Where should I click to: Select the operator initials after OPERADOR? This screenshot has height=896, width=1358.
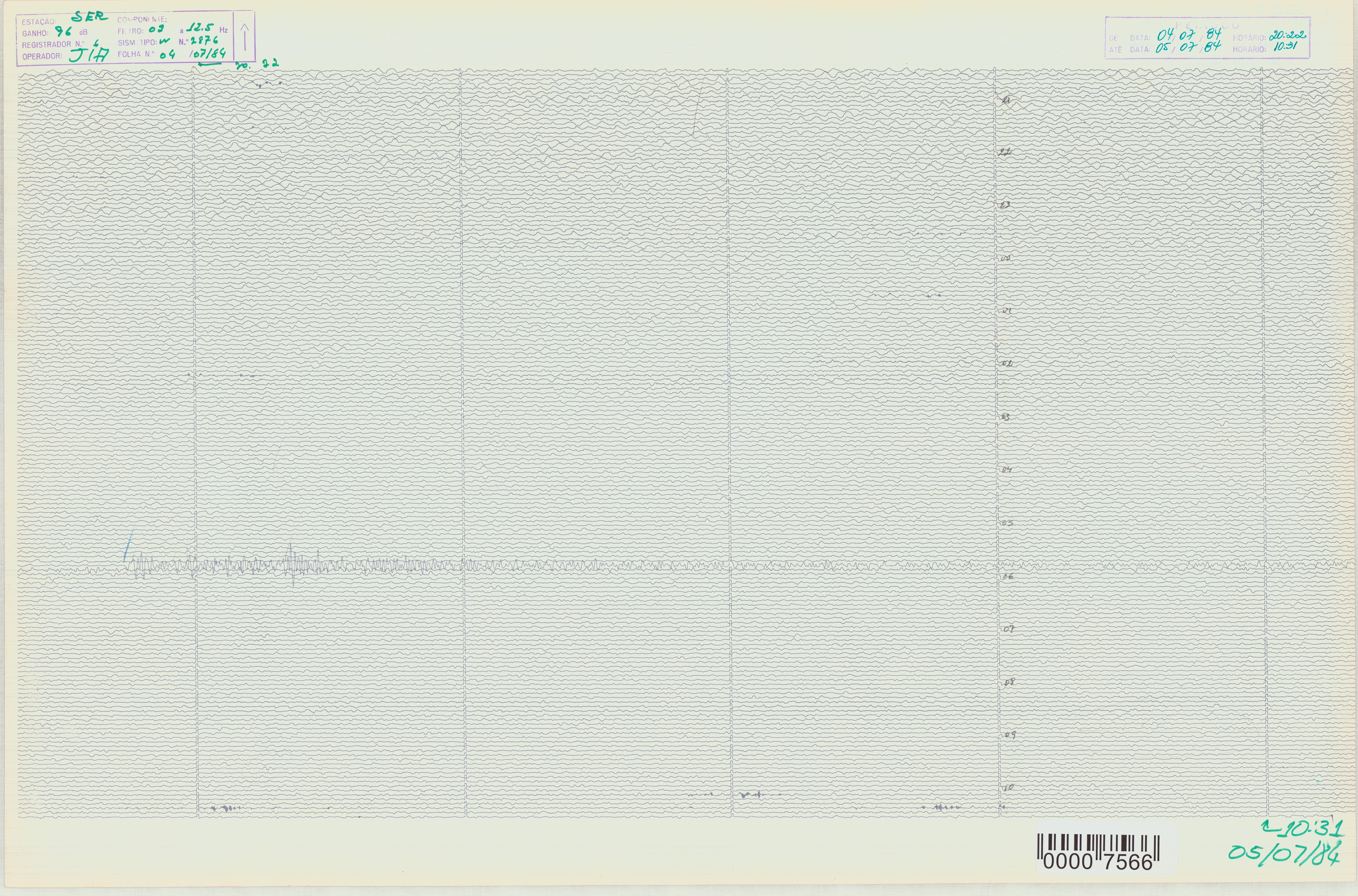[89, 55]
